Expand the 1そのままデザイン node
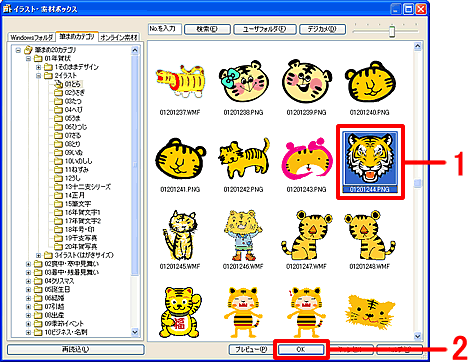 click(38, 67)
